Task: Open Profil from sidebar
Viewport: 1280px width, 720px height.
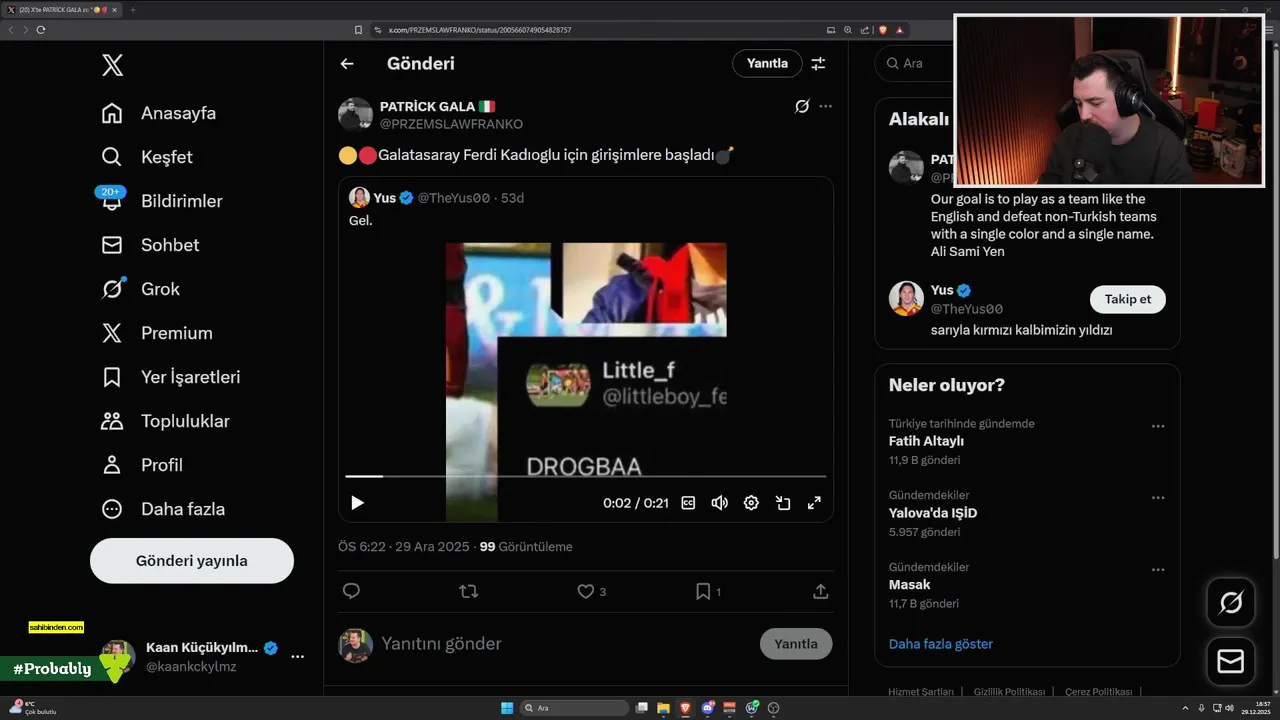Action: 142,465
